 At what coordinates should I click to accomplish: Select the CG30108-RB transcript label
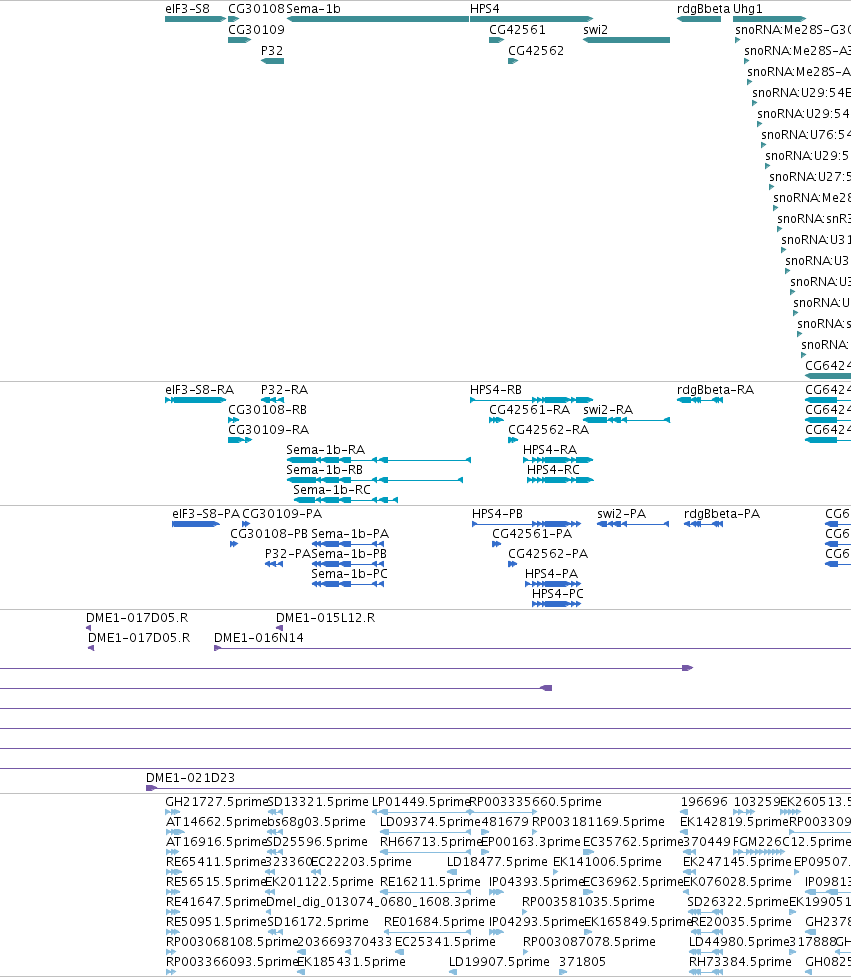click(x=267, y=409)
